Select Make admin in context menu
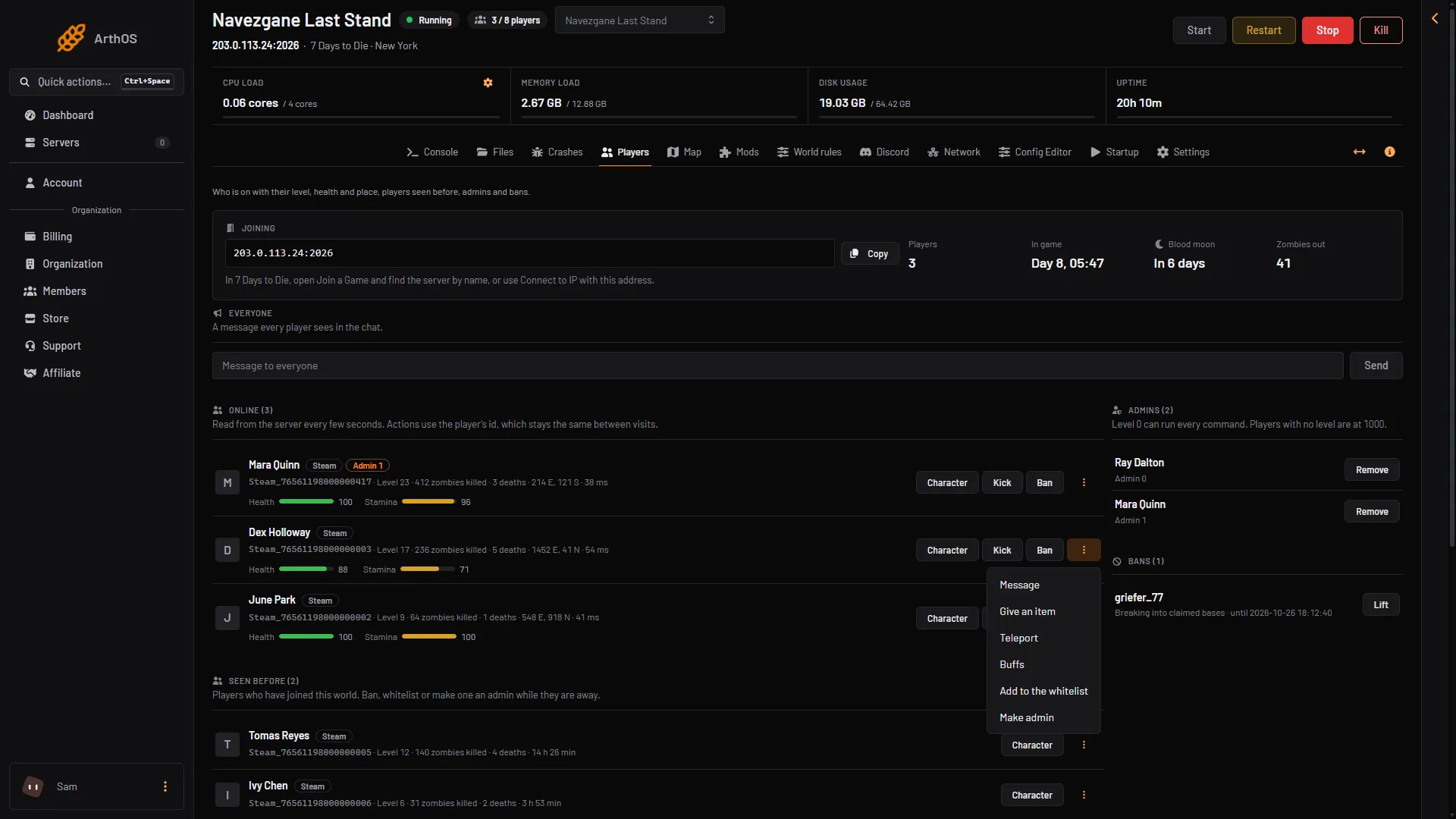This screenshot has height=819, width=1456. (1043, 717)
